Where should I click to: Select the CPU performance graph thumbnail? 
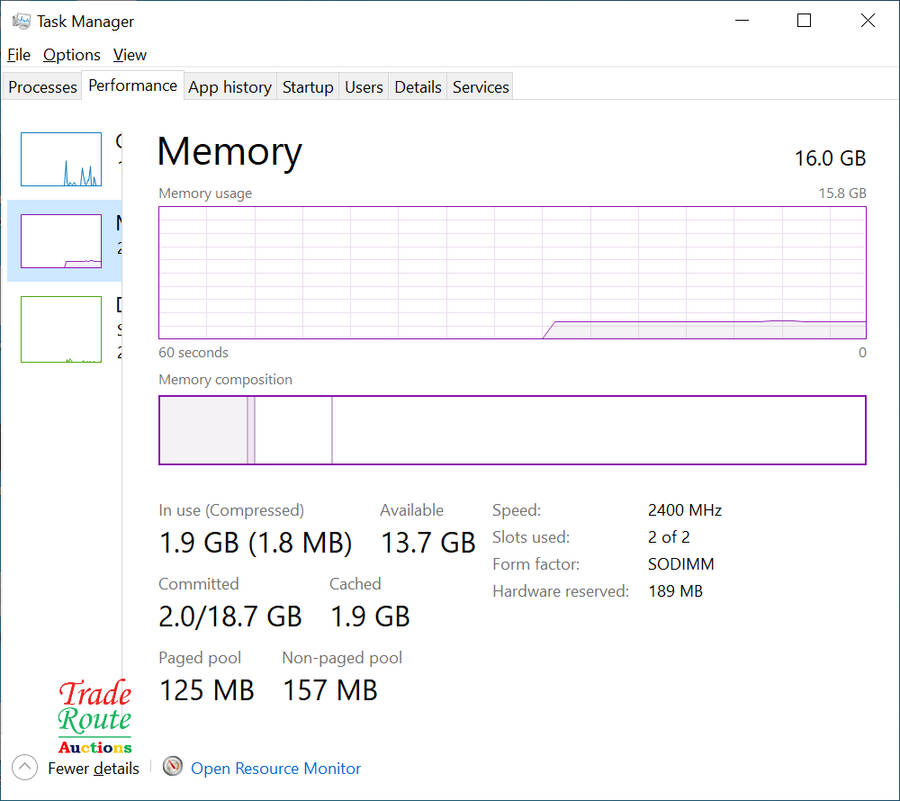click(x=61, y=159)
